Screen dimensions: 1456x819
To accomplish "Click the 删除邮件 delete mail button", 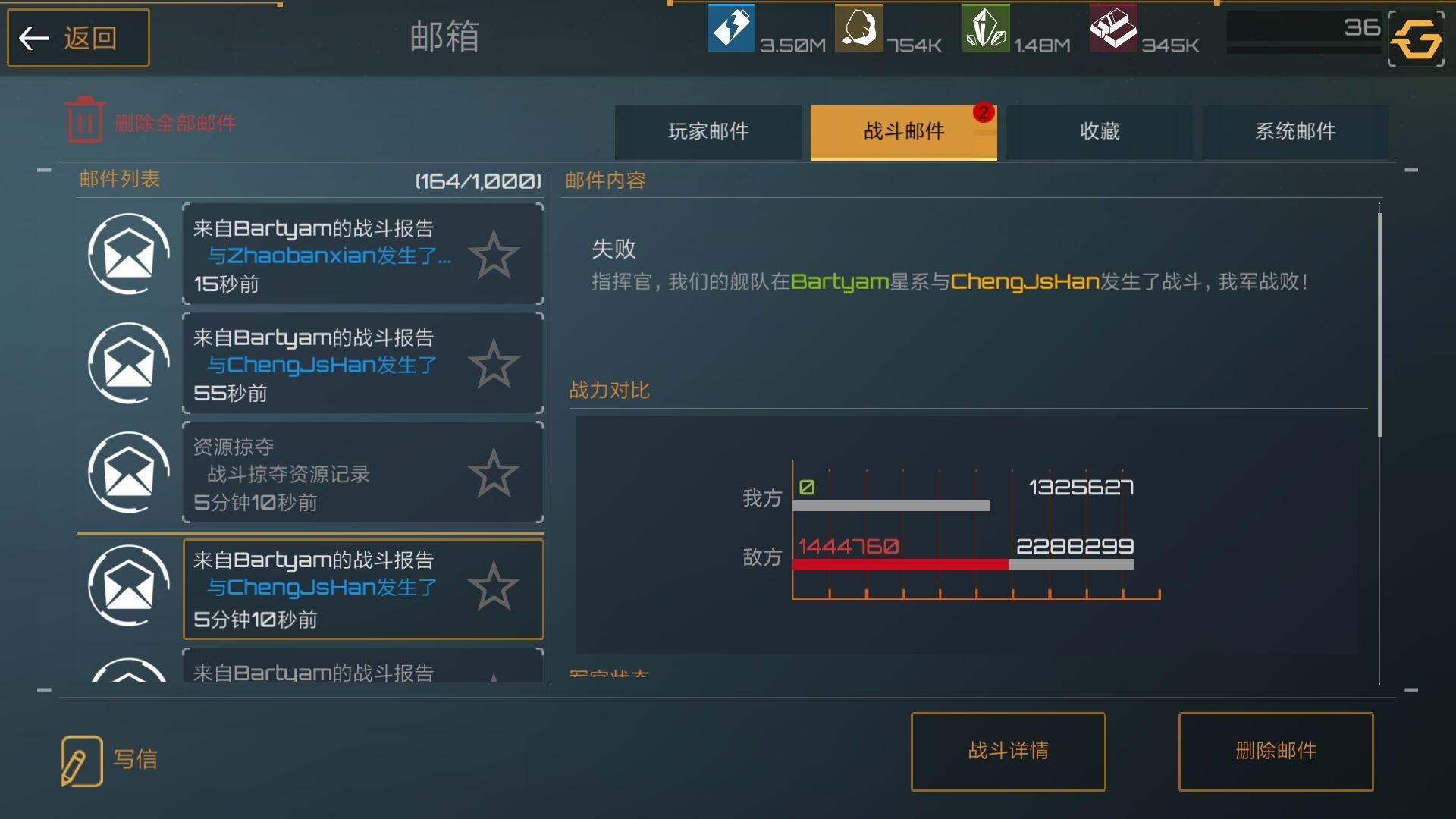I will [1276, 752].
